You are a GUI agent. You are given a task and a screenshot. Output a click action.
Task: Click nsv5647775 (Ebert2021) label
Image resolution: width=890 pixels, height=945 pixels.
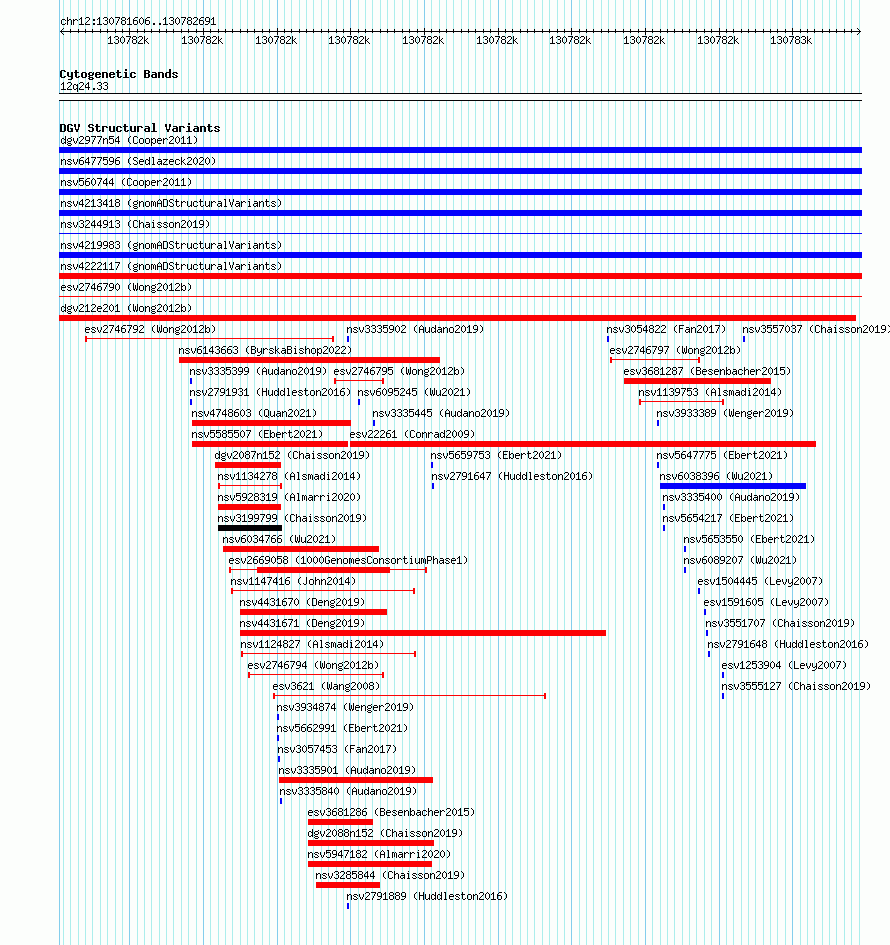pyautogui.click(x=722, y=456)
